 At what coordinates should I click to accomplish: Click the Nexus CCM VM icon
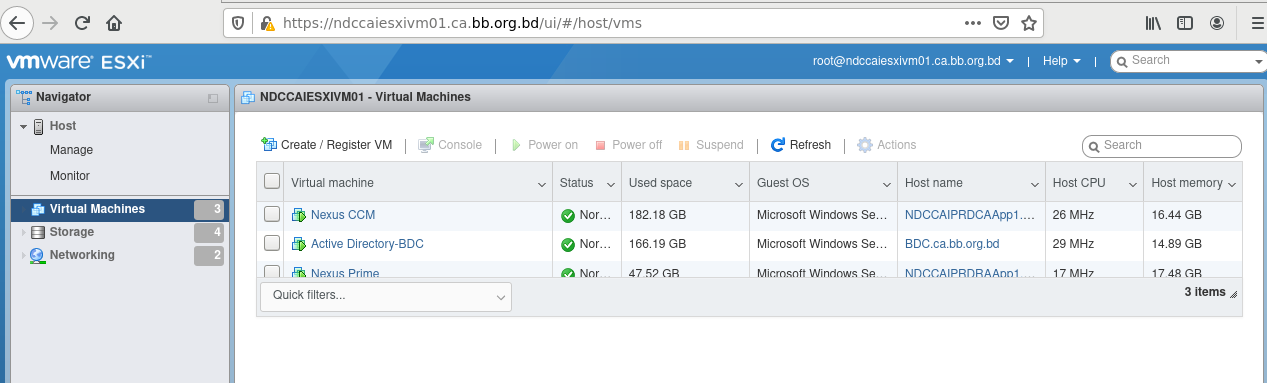pyautogui.click(x=298, y=215)
